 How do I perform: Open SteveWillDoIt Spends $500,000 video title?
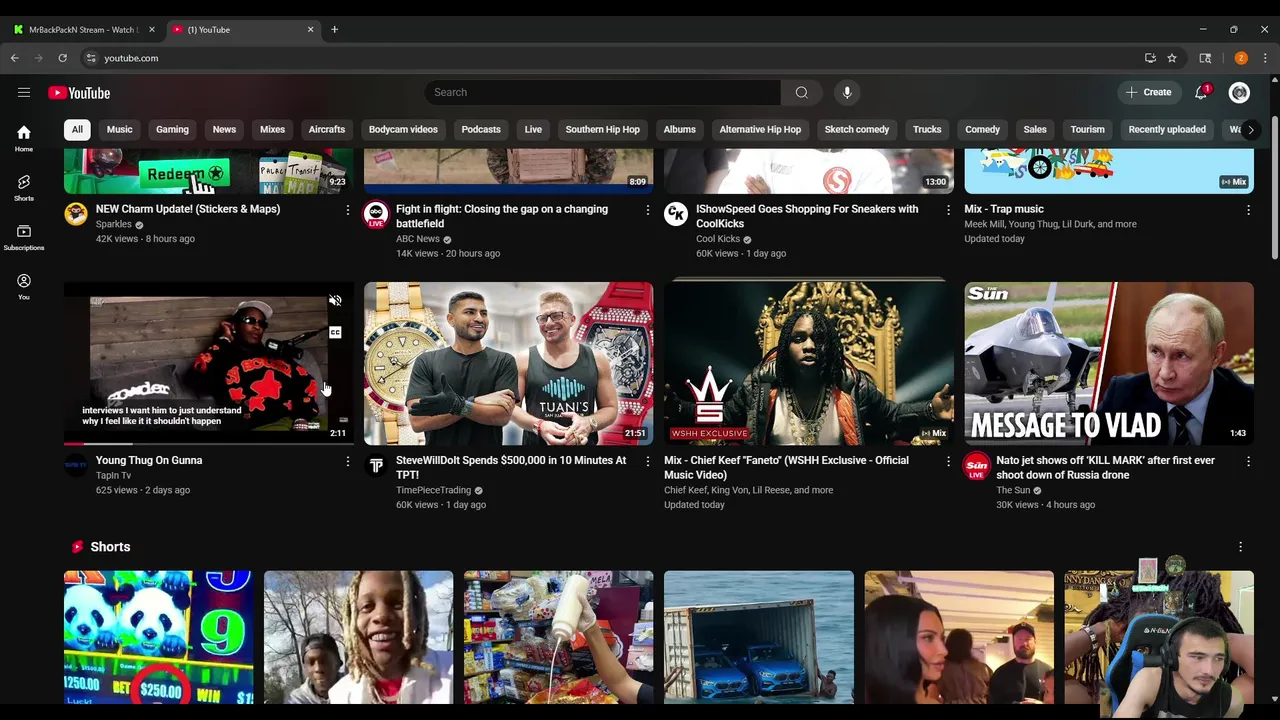(x=511, y=467)
